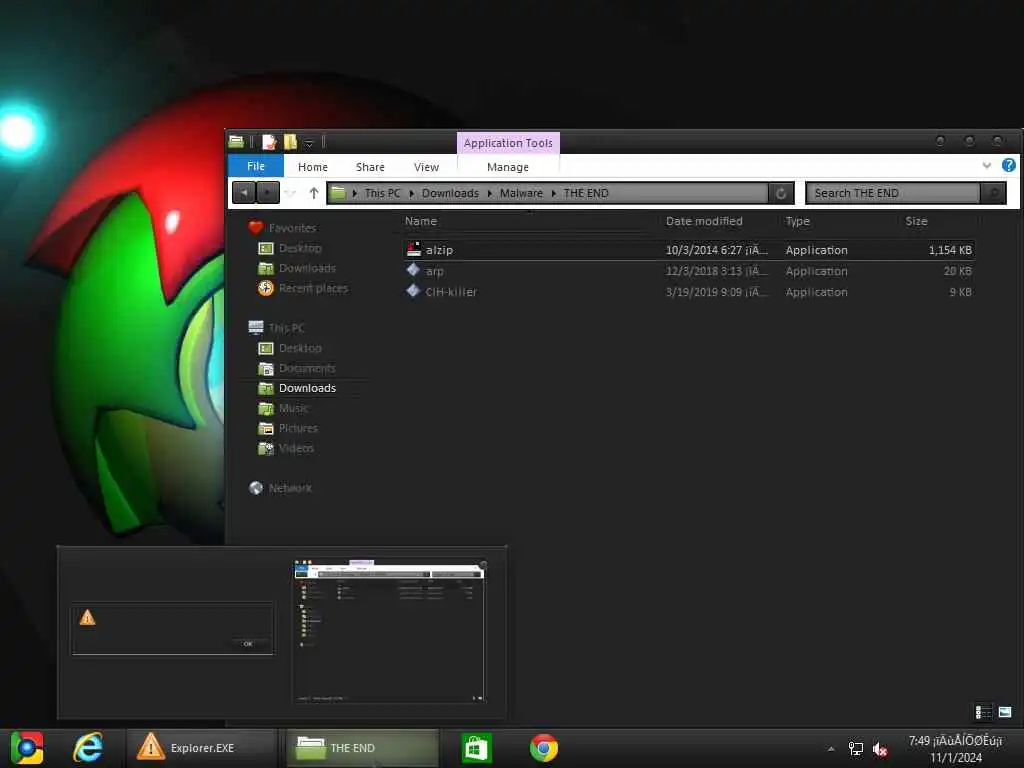Click the muted volume tray icon
Screen dimensions: 1024x768
[880, 749]
